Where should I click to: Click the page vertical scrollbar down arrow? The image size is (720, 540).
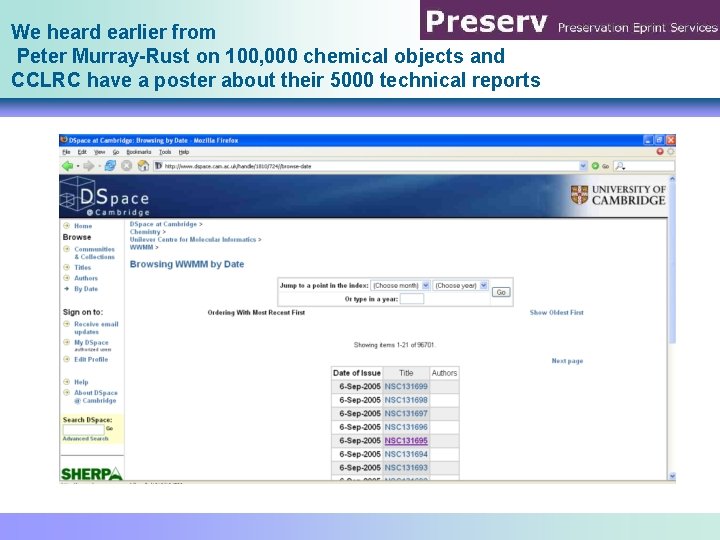click(x=672, y=476)
